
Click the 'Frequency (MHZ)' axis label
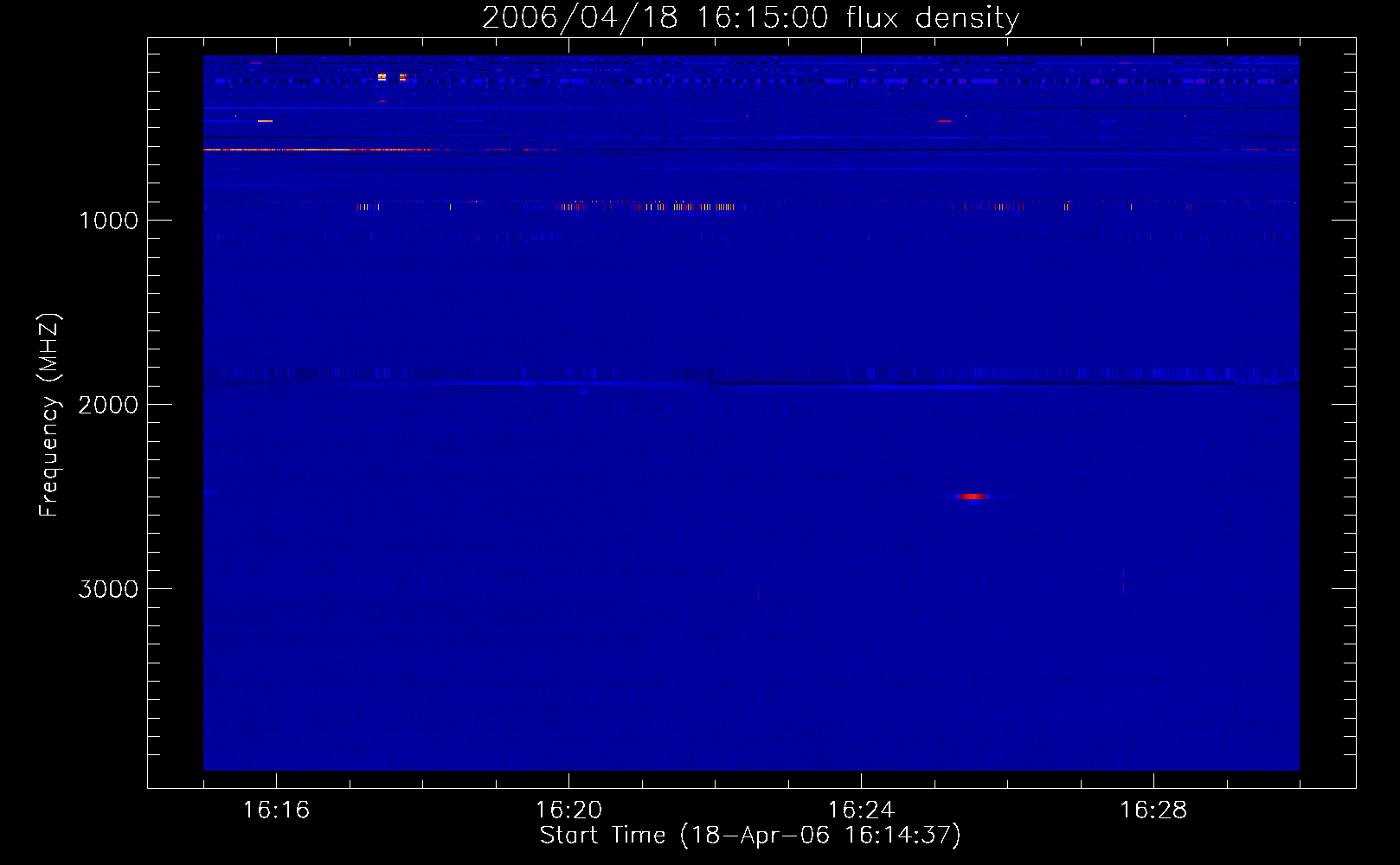click(x=49, y=415)
